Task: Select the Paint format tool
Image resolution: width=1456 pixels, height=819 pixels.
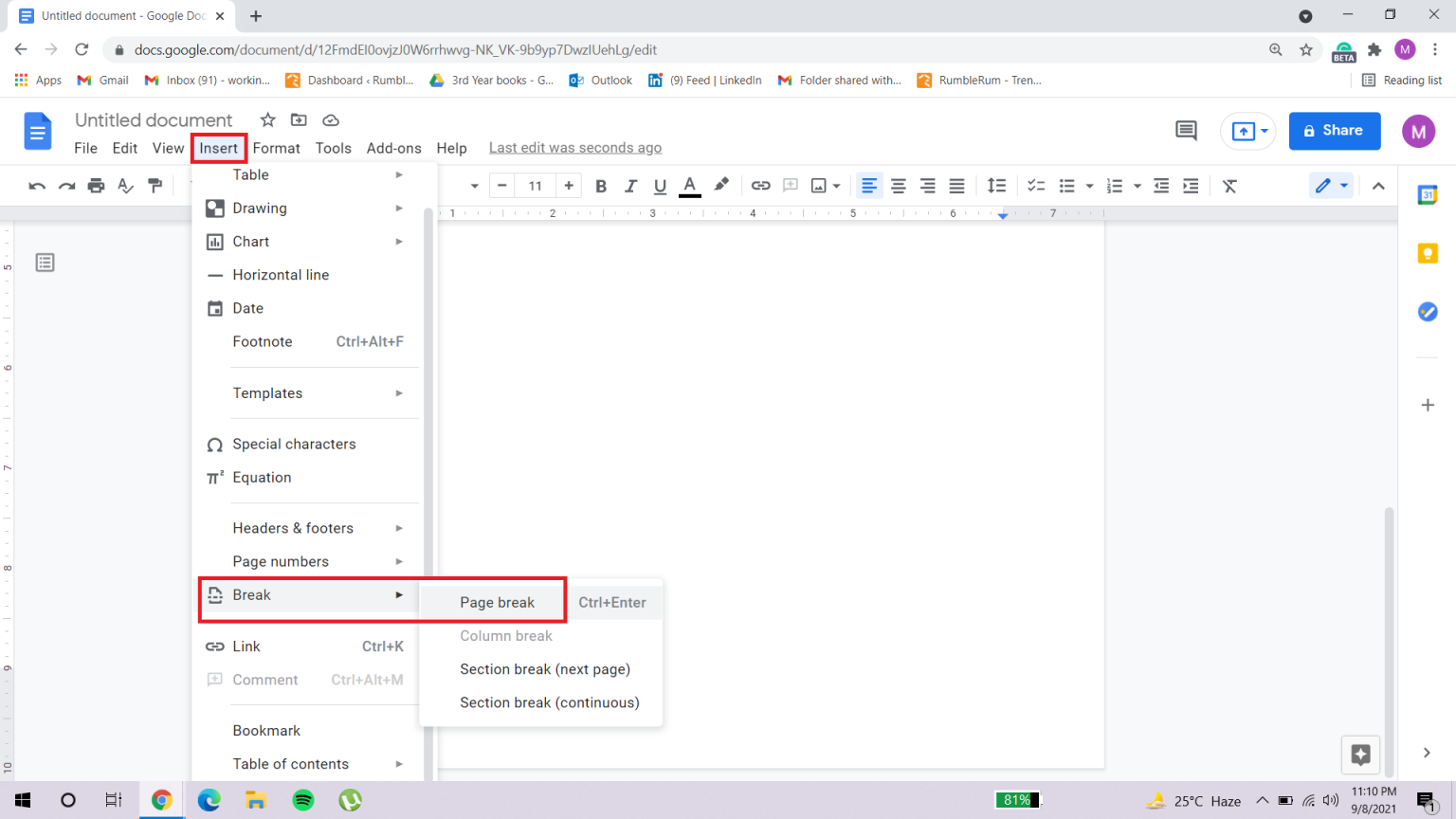Action: click(155, 186)
